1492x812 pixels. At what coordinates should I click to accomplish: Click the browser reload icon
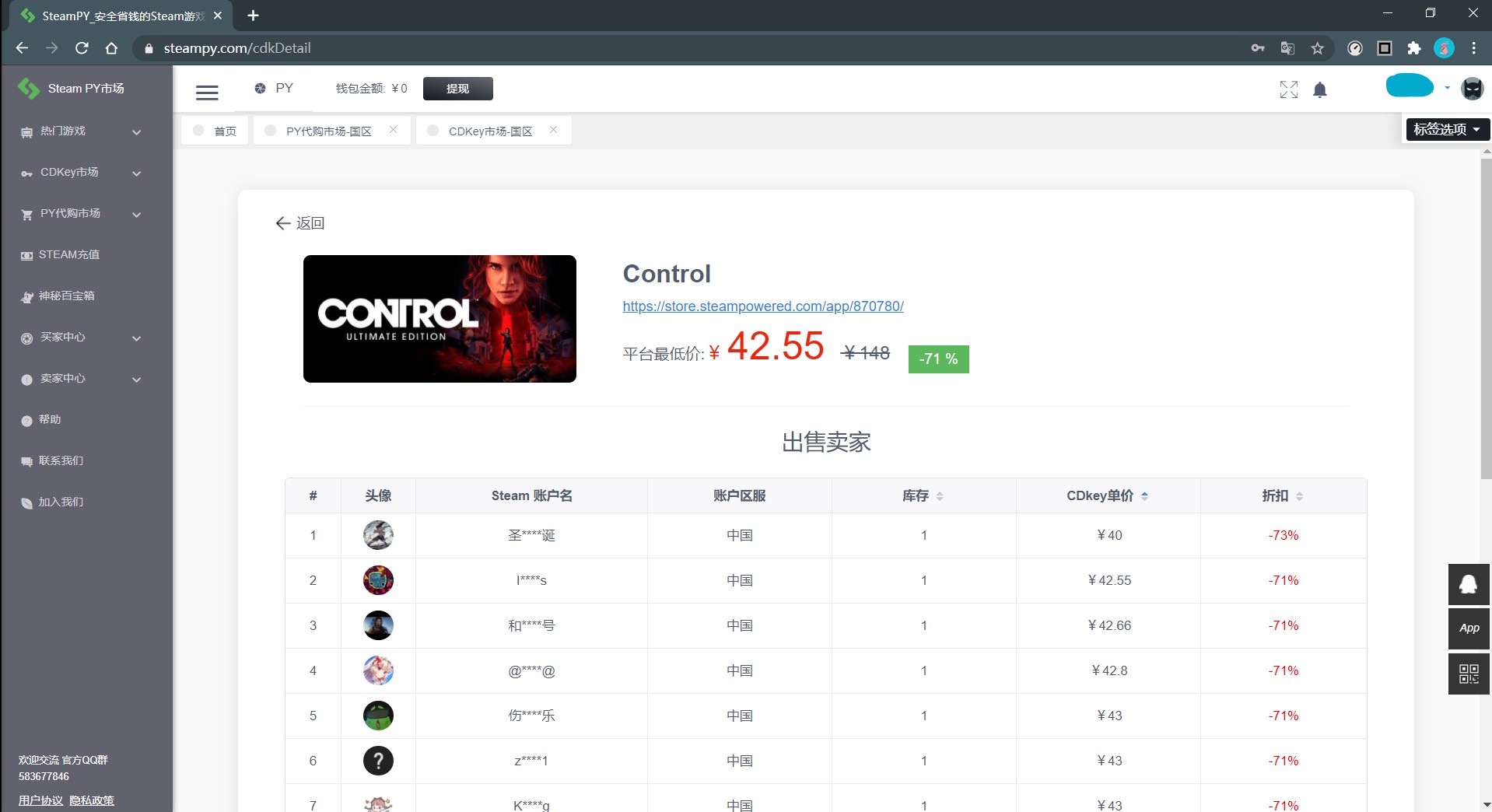click(82, 48)
